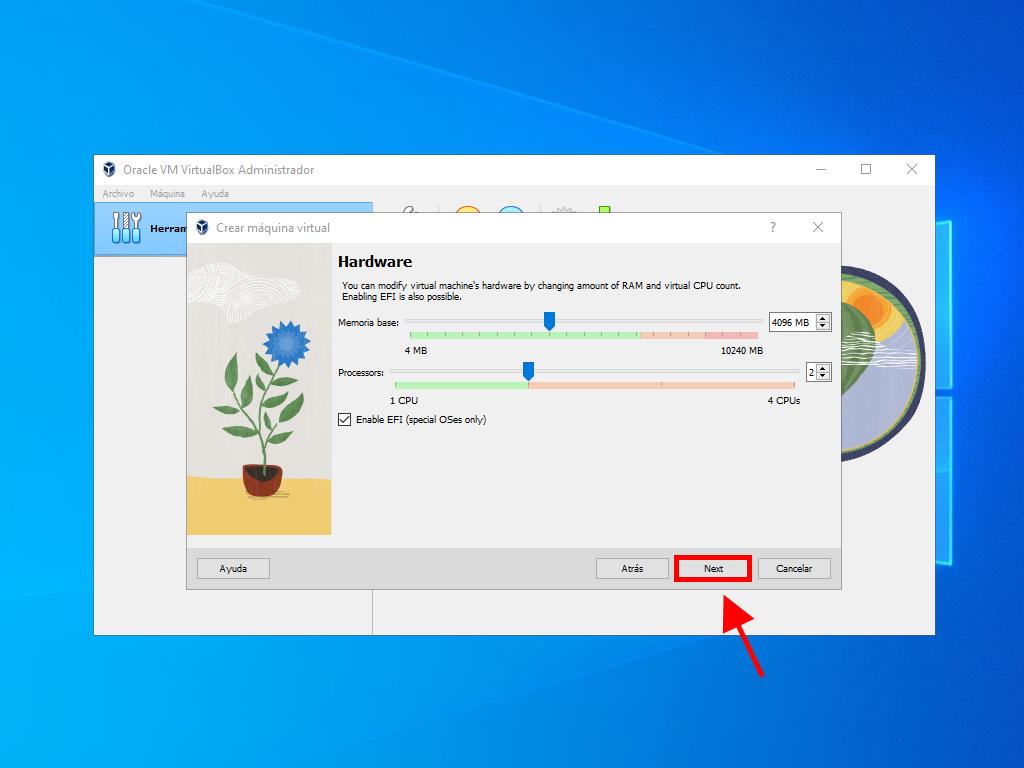Open the Máquina menu

coord(167,194)
